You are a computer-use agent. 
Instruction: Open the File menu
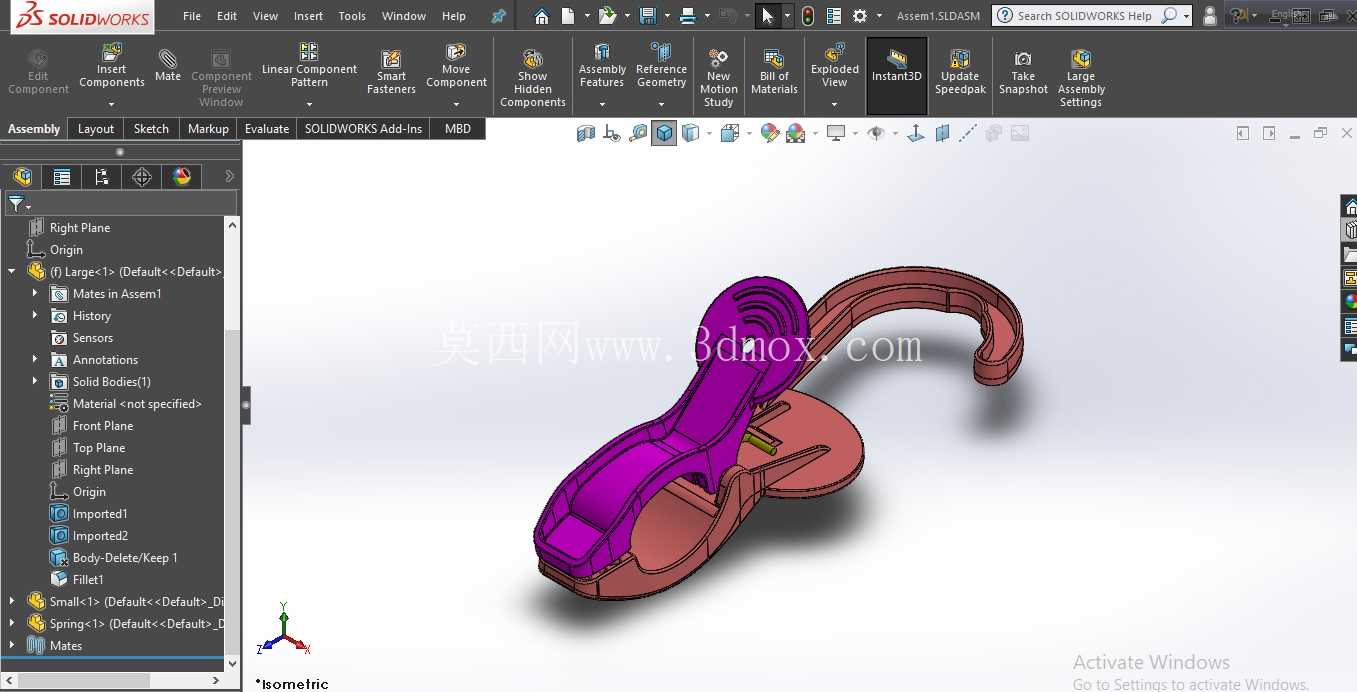click(x=192, y=16)
